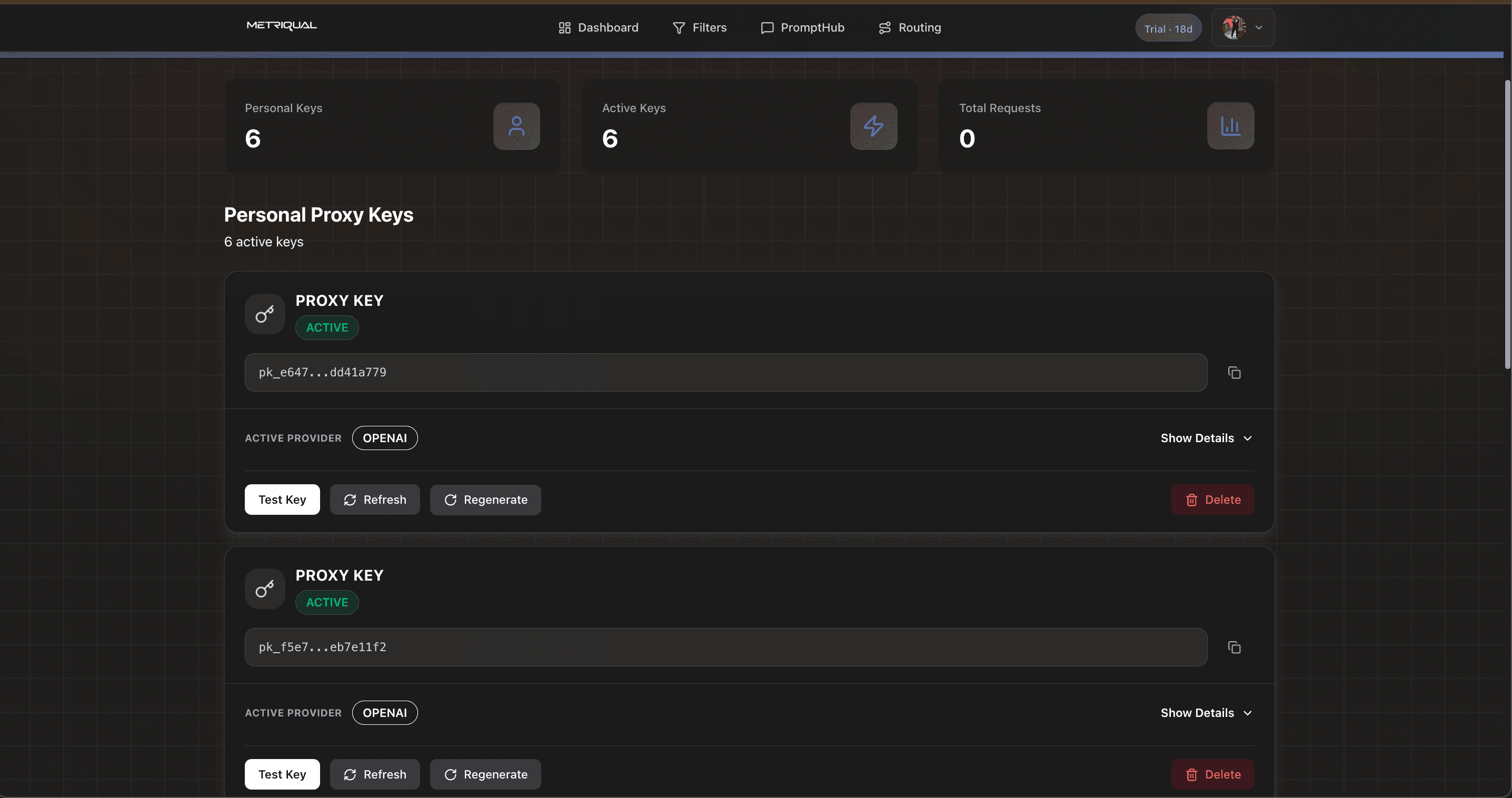Click the Total Requests bar chart icon
1512x798 pixels.
1230,126
